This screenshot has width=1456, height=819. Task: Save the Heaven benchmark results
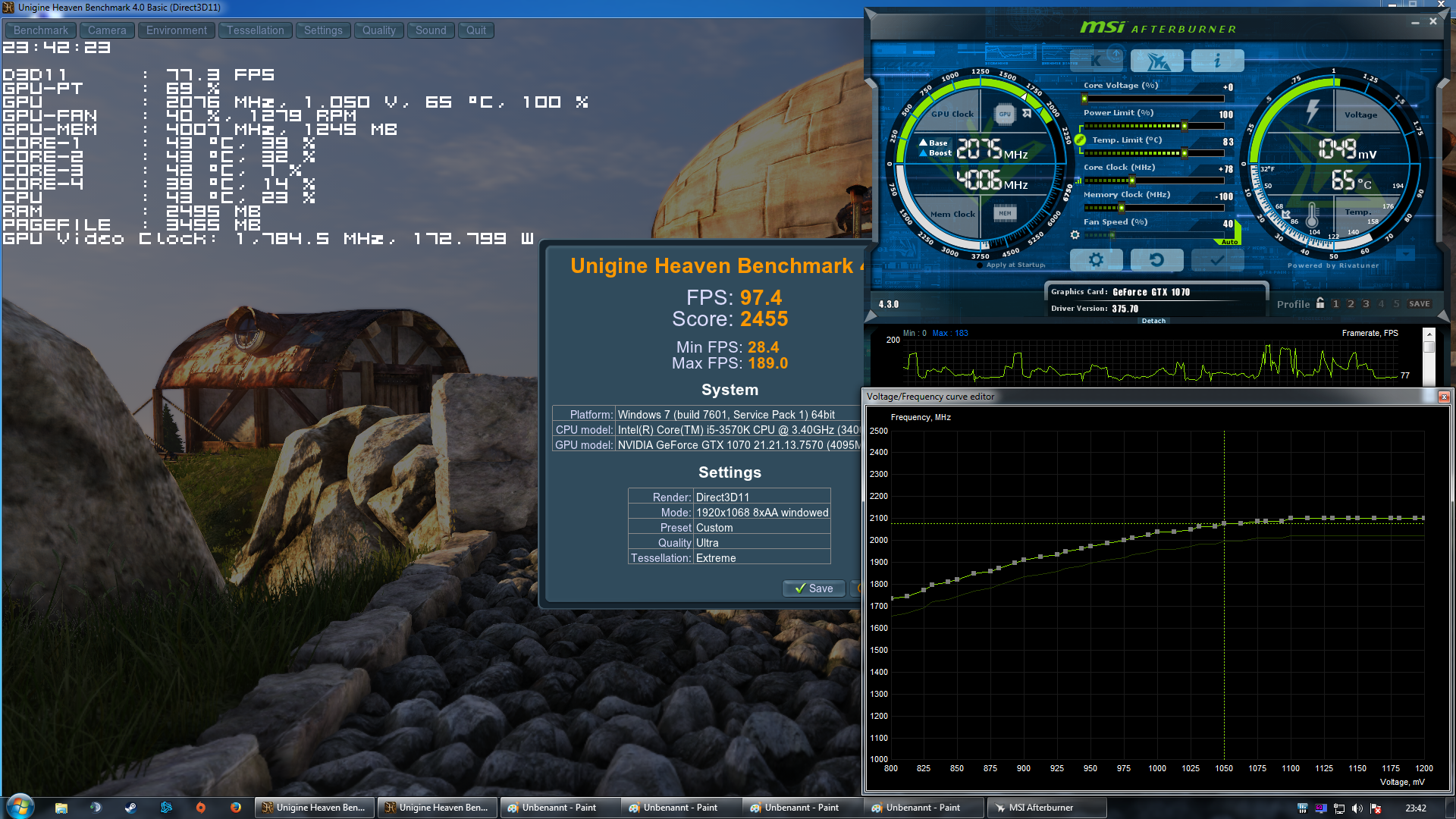814,588
